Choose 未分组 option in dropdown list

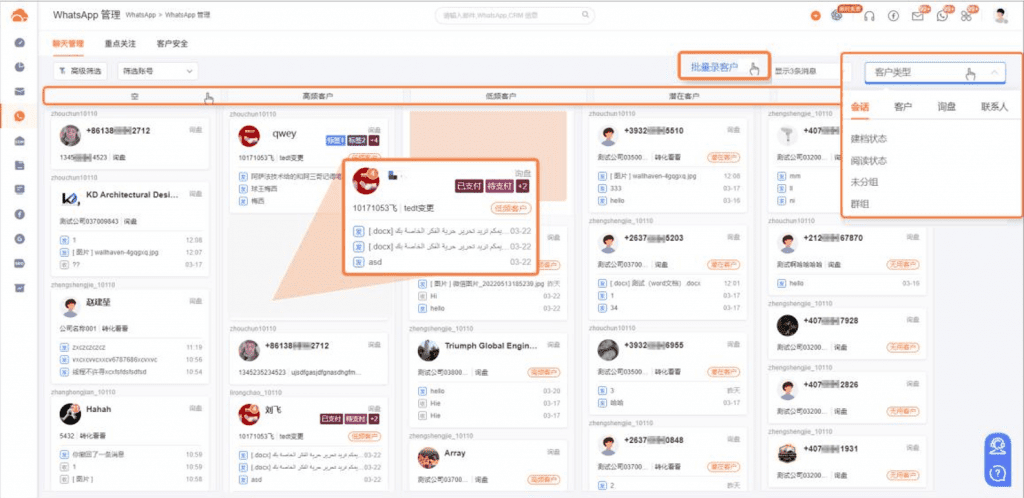[864, 182]
